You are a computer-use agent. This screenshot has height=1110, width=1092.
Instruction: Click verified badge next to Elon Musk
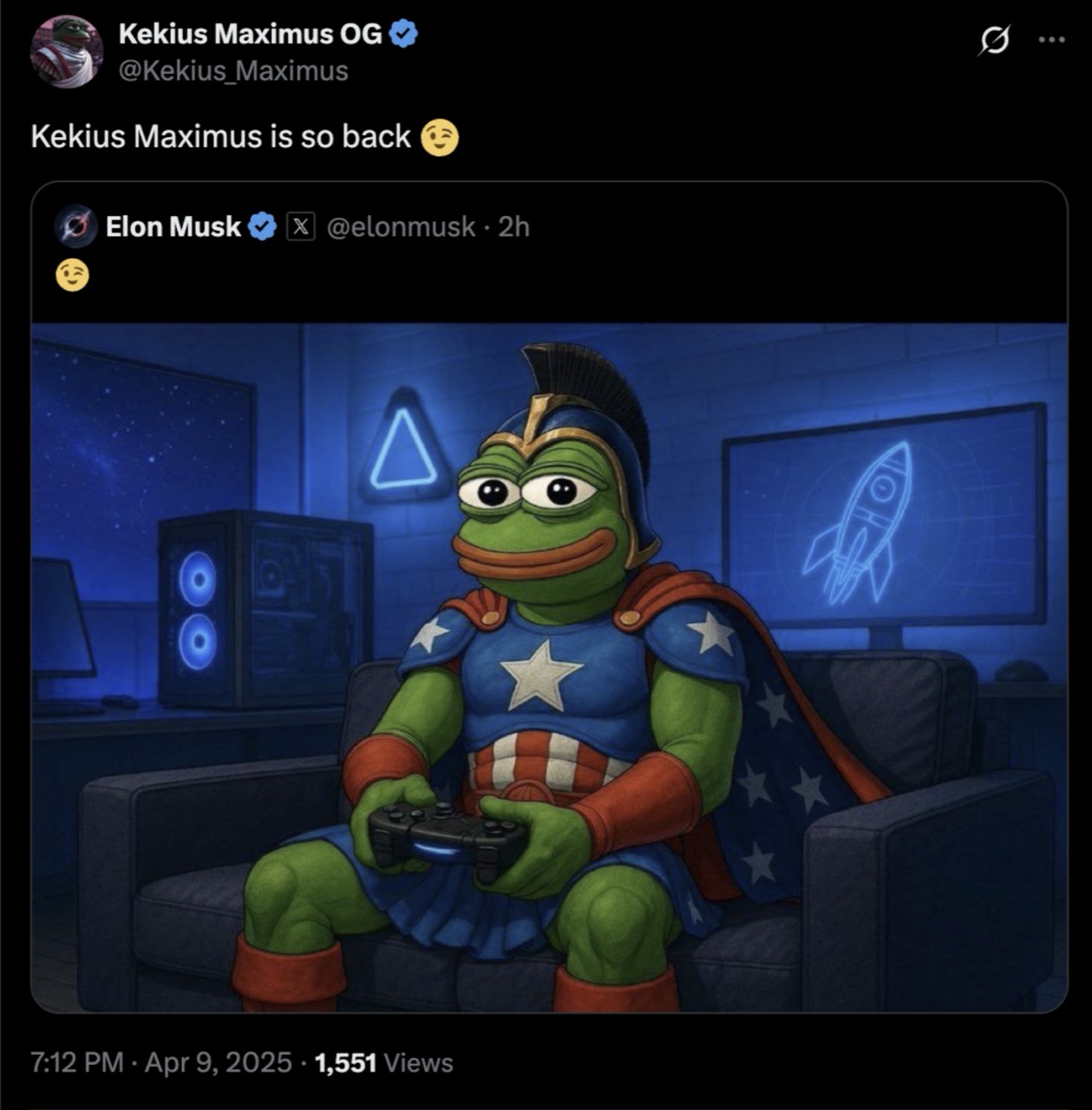(x=263, y=227)
